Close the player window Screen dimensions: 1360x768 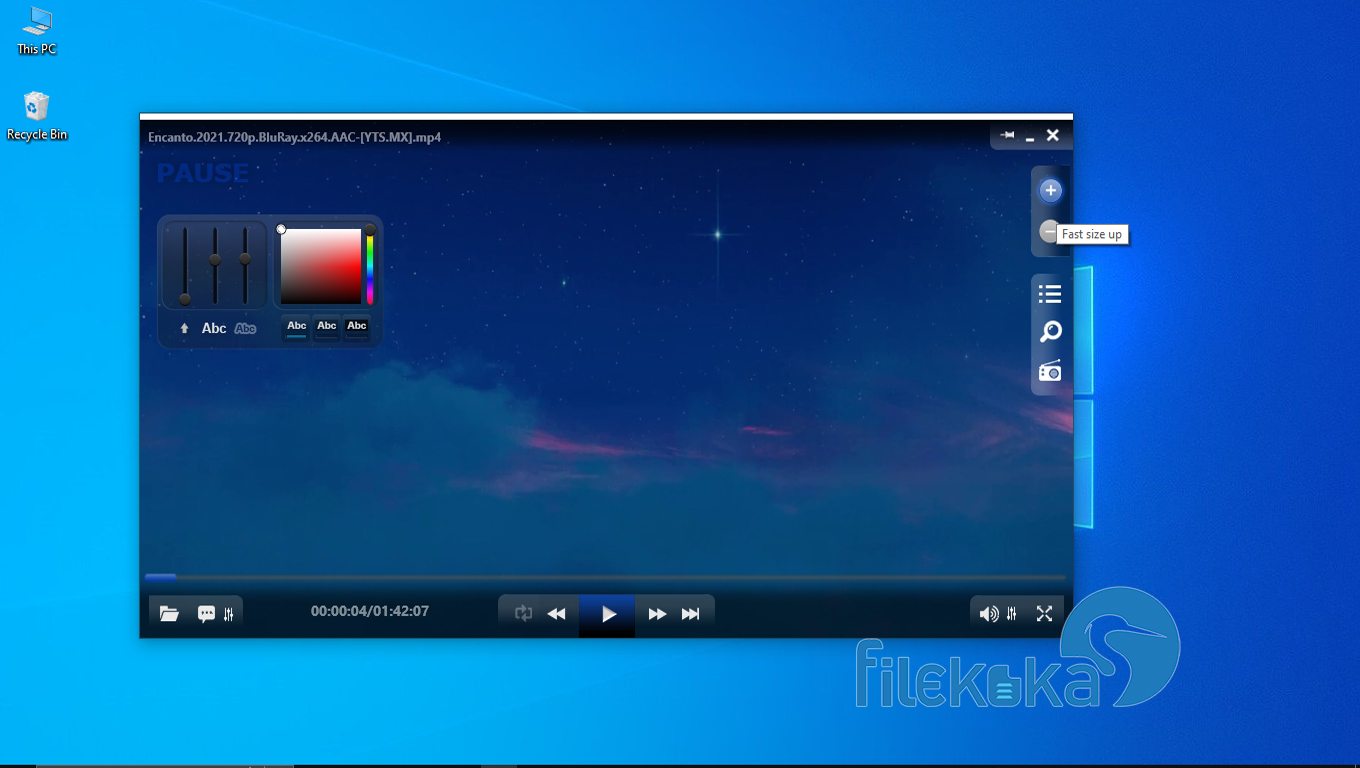[x=1053, y=135]
